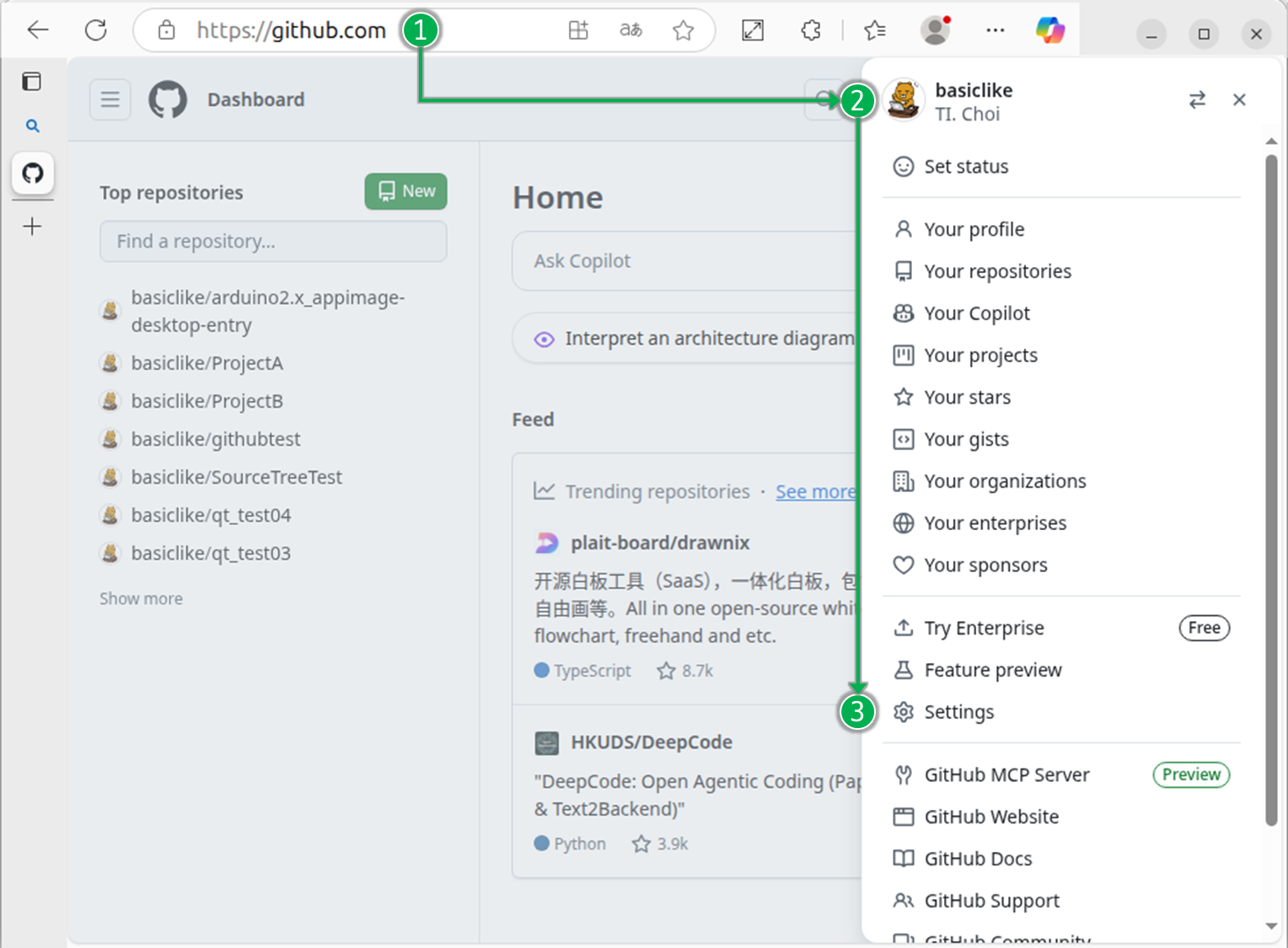Open the browser profile avatar
Image resolution: width=1288 pixels, height=948 pixels.
(935, 30)
